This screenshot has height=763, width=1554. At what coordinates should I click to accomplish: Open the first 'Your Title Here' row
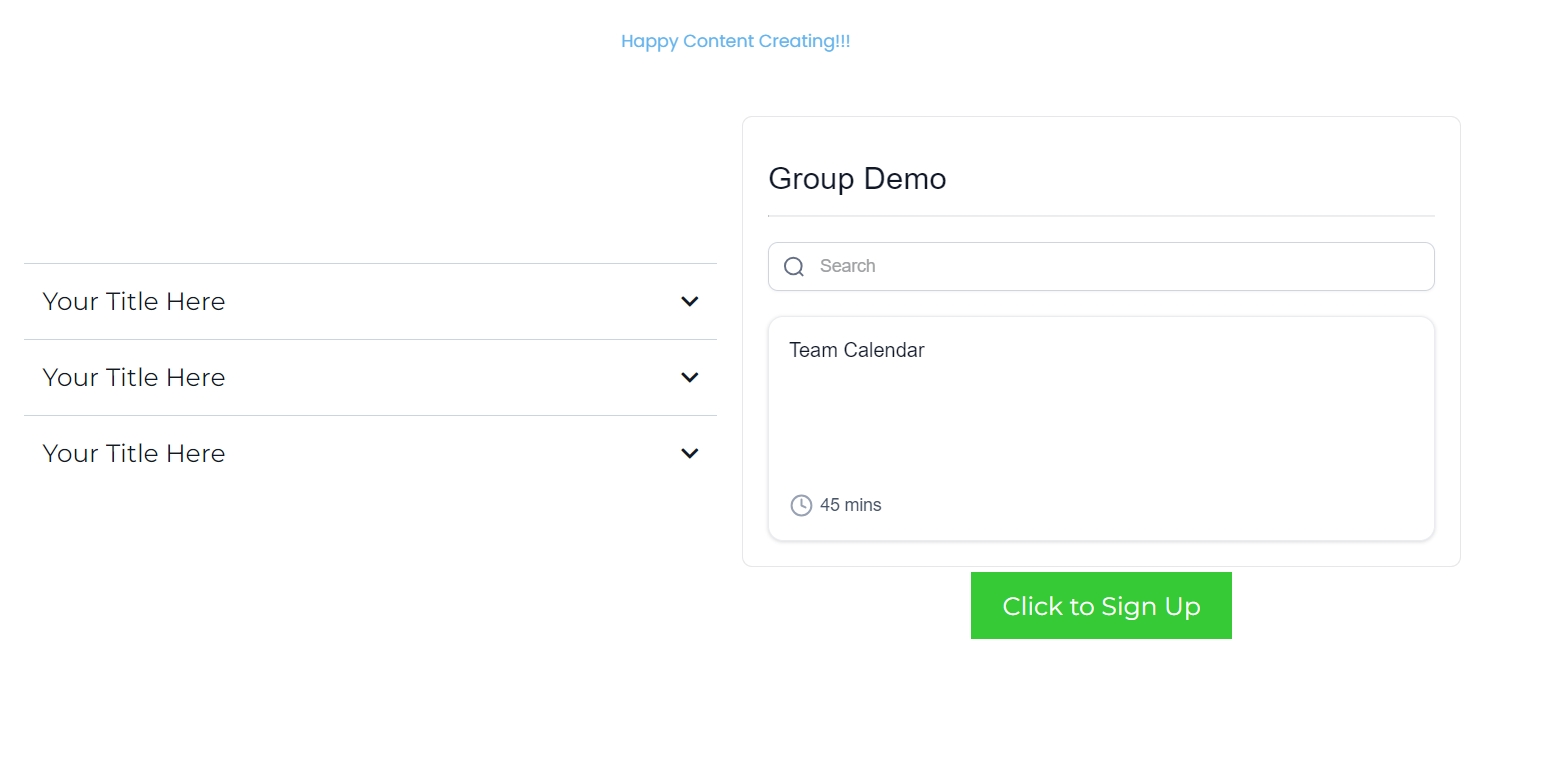point(134,301)
